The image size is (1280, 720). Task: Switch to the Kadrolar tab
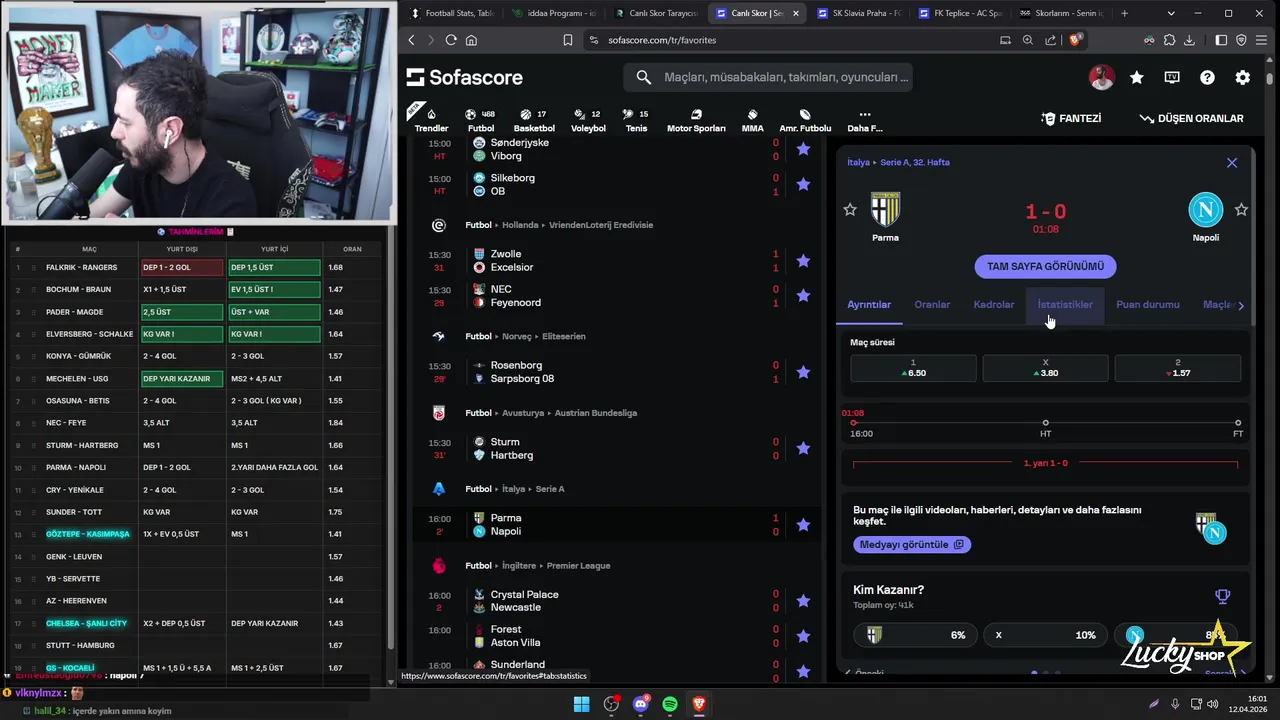(x=994, y=304)
